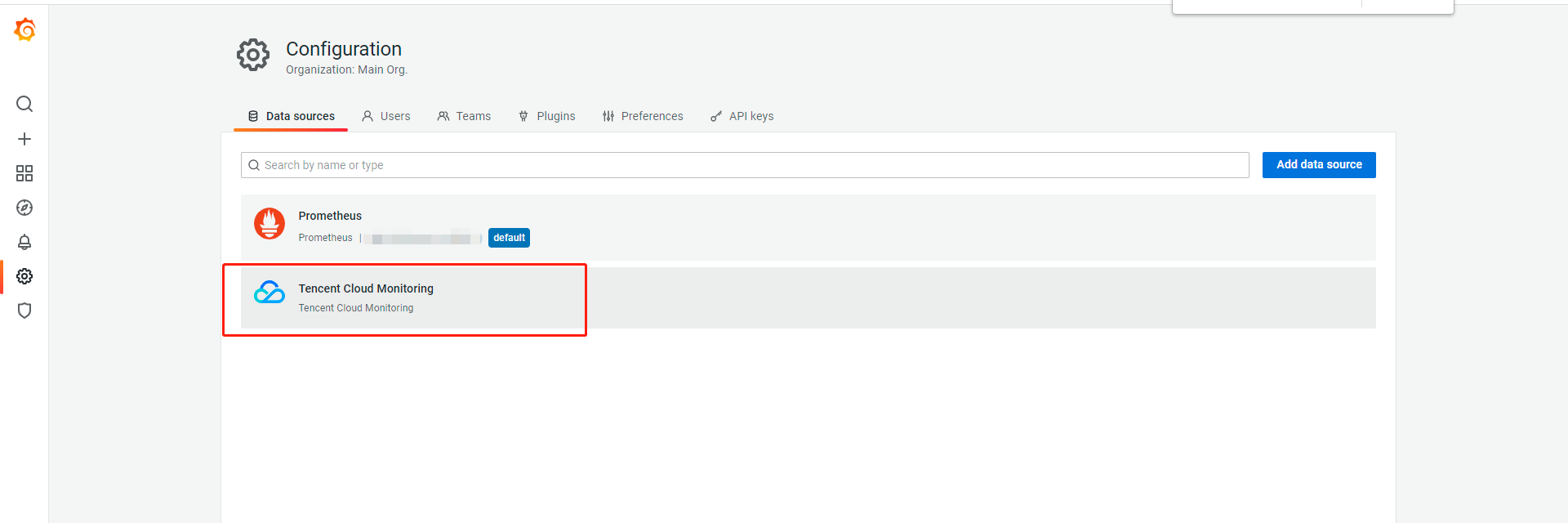Screen dimensions: 1568x523
Task: Click the Grafana logo in sidebar
Action: [x=24, y=30]
